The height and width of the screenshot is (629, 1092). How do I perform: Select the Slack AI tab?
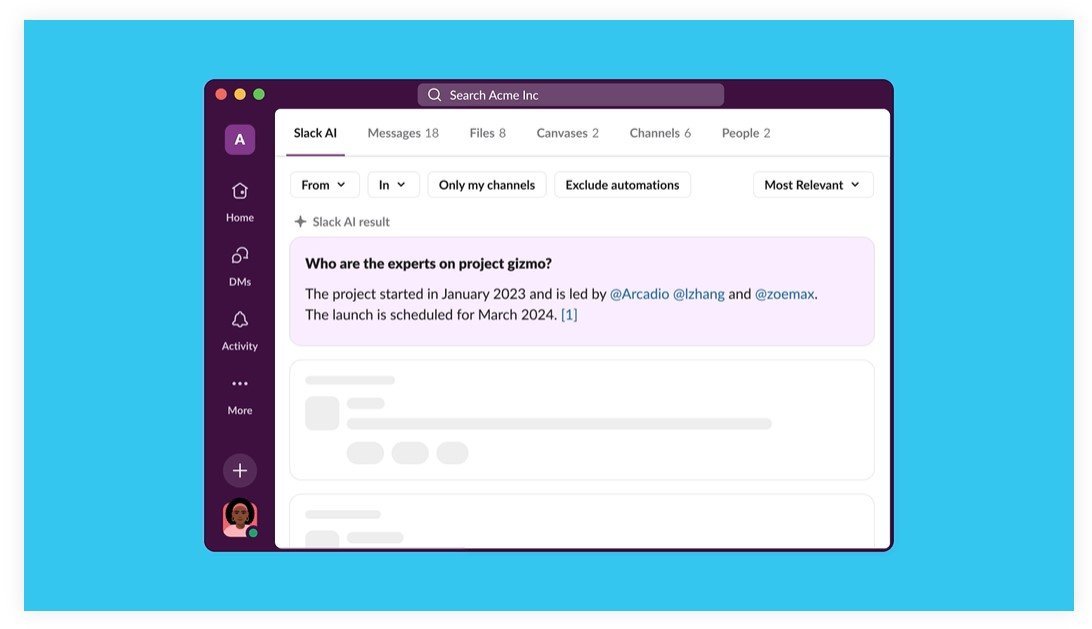click(x=315, y=133)
